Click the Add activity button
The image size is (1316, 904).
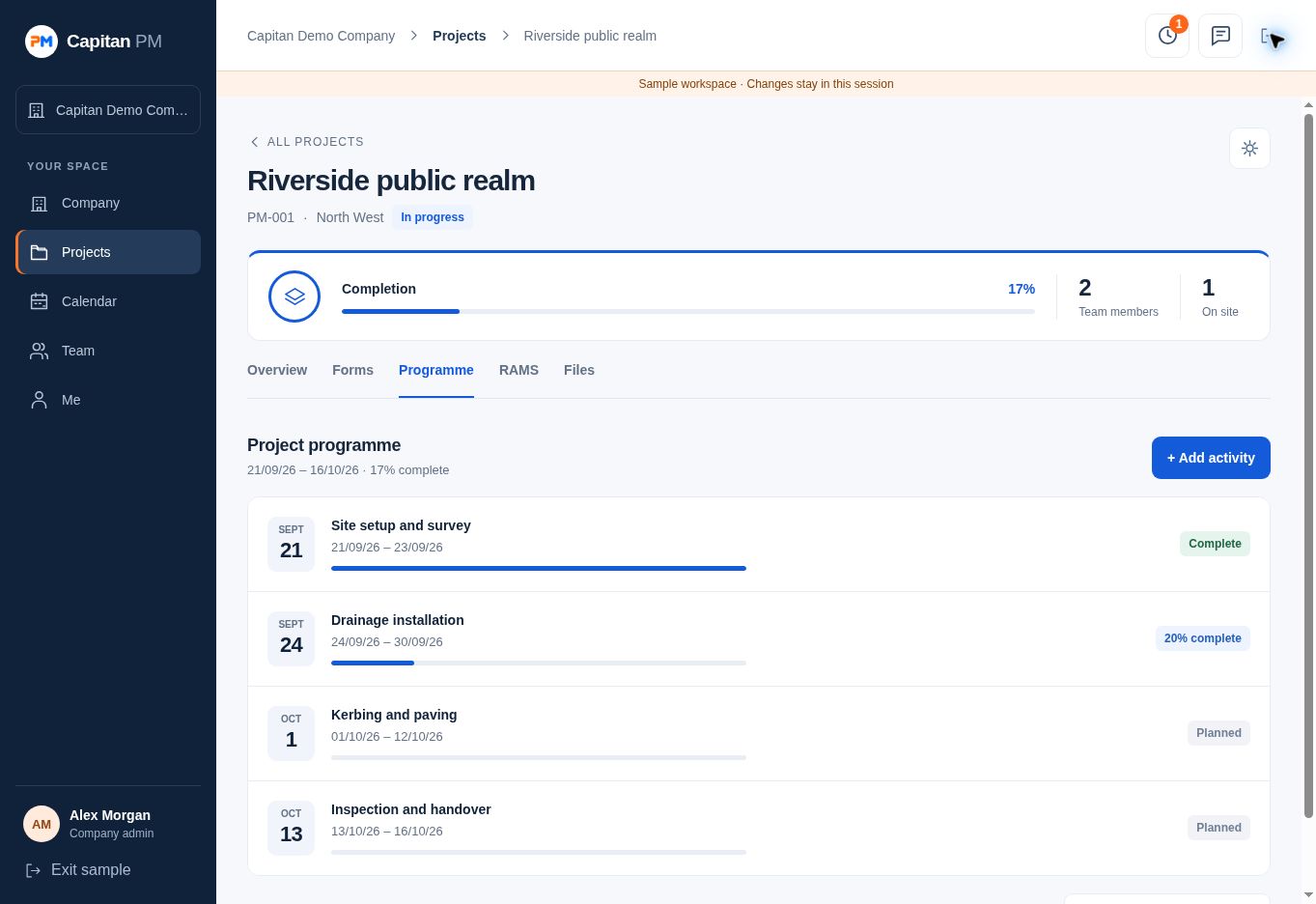click(x=1211, y=458)
